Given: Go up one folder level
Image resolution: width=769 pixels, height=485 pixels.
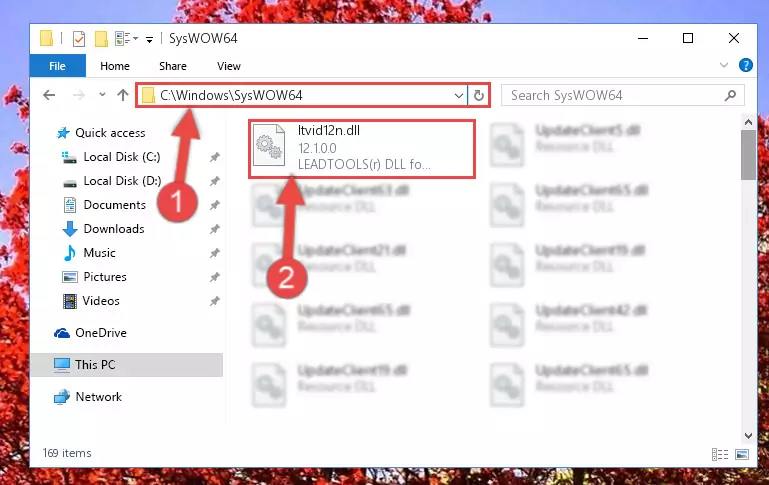Looking at the screenshot, I should click(123, 95).
